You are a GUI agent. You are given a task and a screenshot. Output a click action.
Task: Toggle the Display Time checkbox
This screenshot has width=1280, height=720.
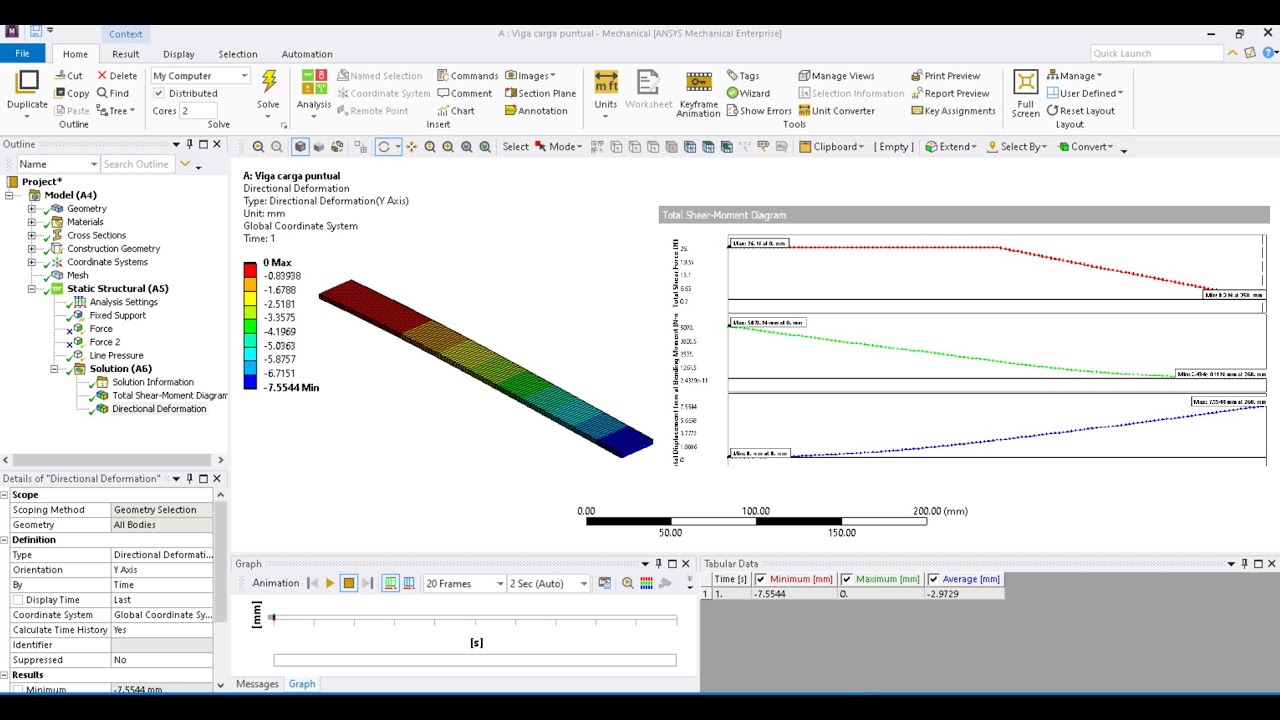point(17,600)
